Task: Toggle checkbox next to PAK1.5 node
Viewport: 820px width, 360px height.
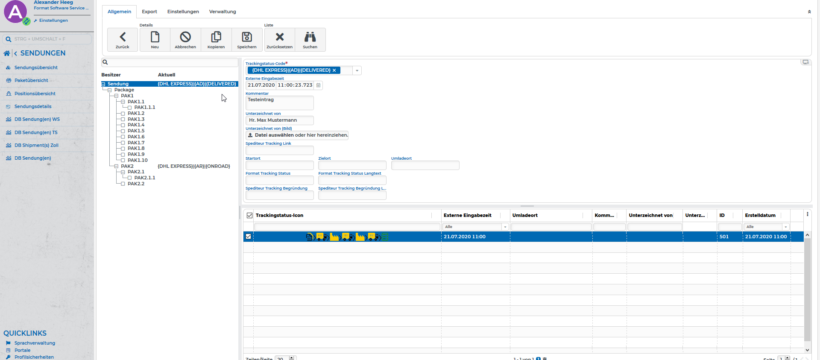Action: [123, 131]
